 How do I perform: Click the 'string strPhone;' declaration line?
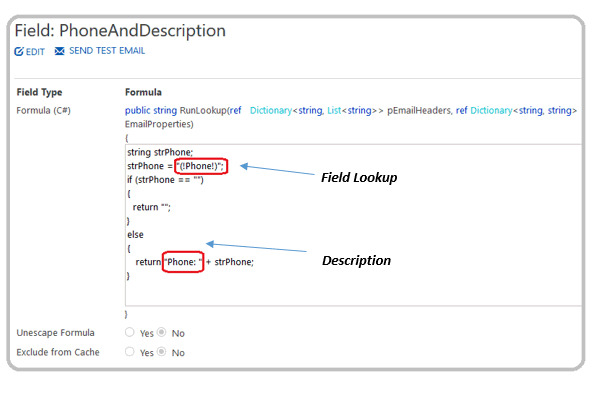(x=160, y=152)
